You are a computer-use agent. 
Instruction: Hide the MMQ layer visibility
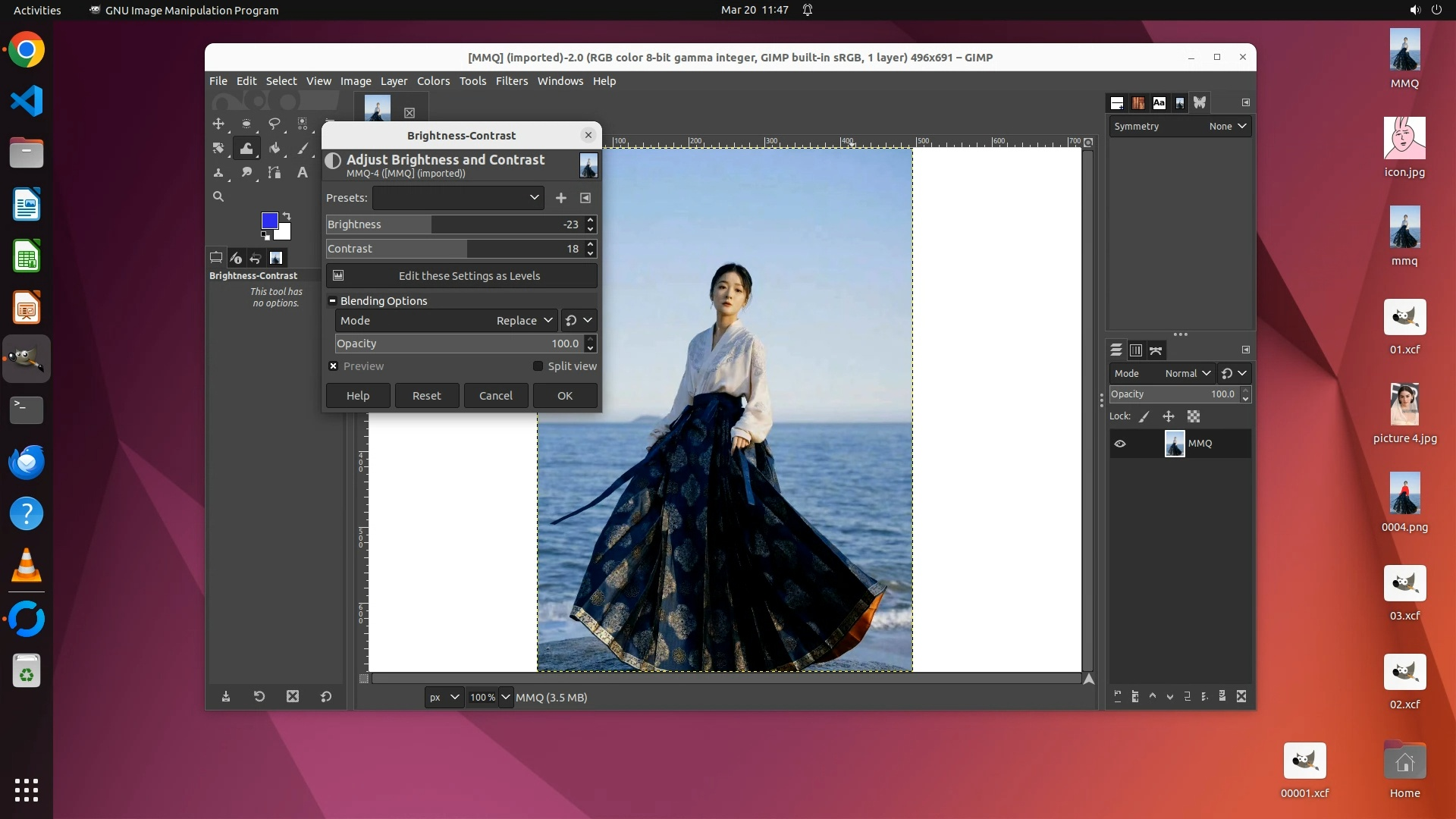[x=1120, y=444]
